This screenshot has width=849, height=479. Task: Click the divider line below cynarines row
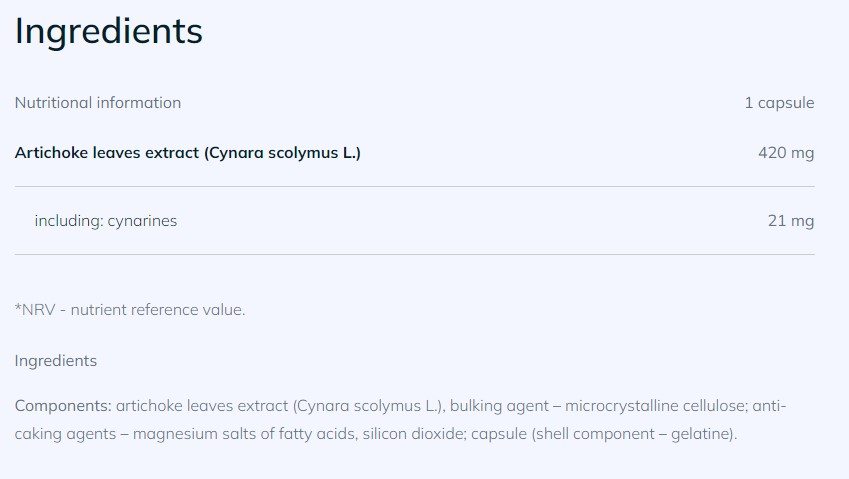click(415, 255)
